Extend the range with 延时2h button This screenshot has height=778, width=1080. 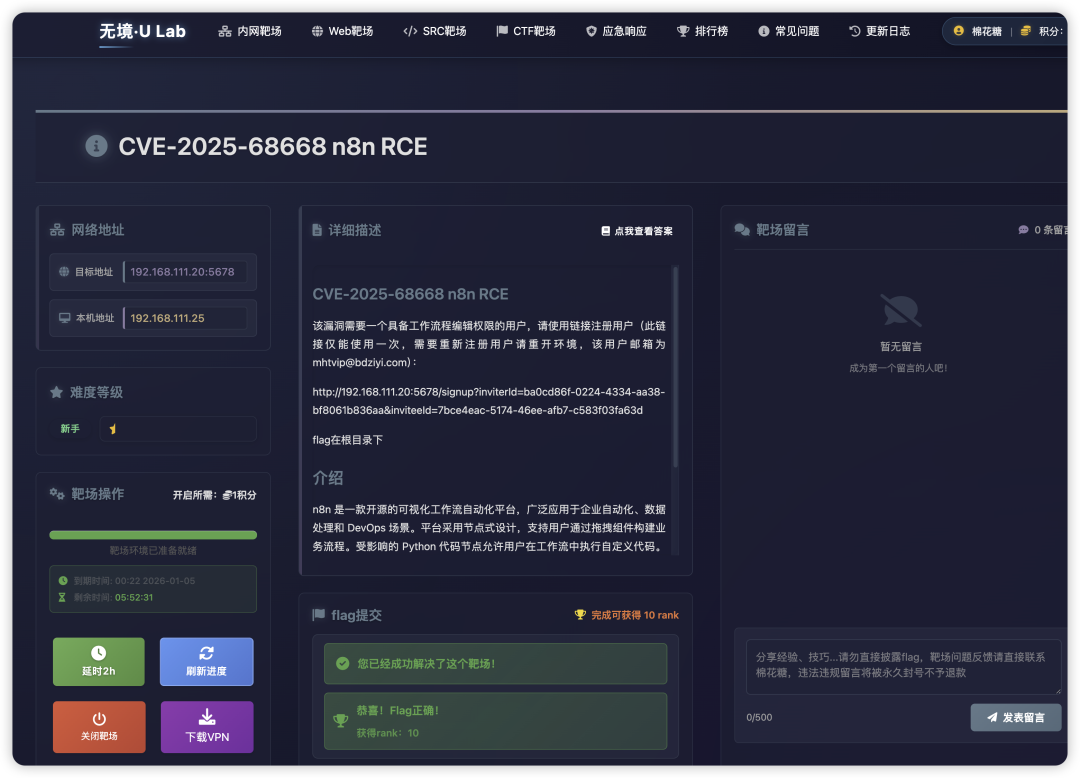tap(98, 662)
